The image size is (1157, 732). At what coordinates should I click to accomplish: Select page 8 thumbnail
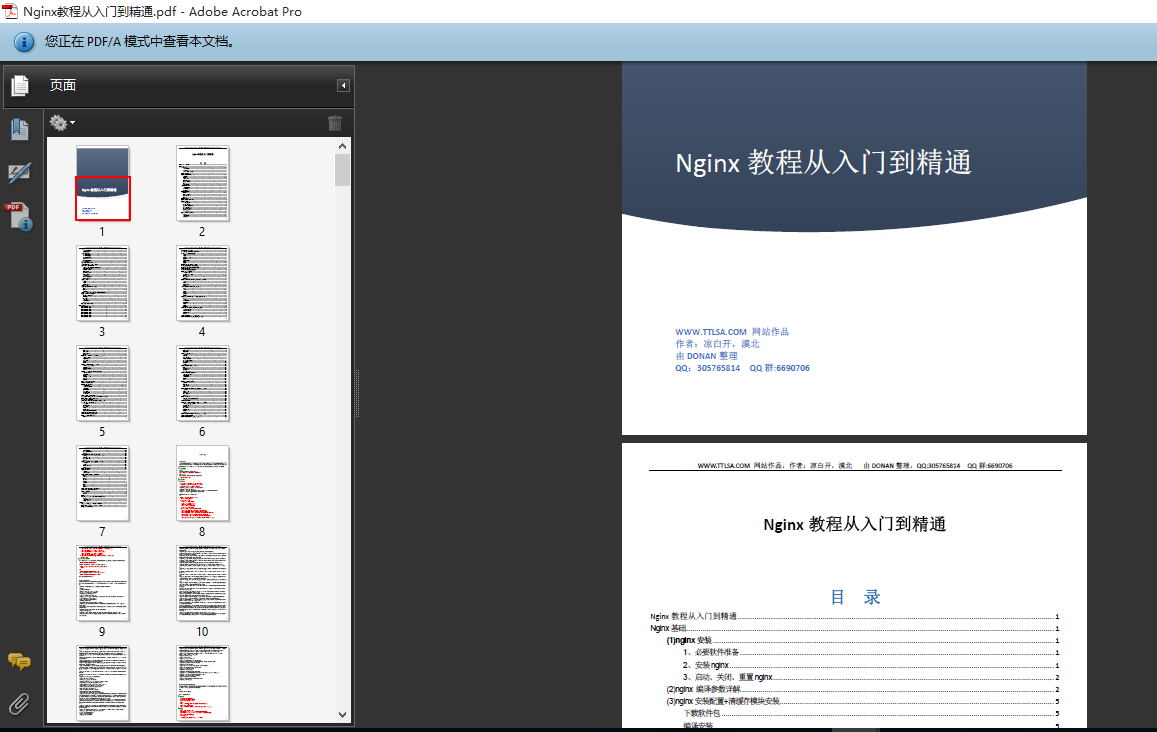[x=203, y=483]
